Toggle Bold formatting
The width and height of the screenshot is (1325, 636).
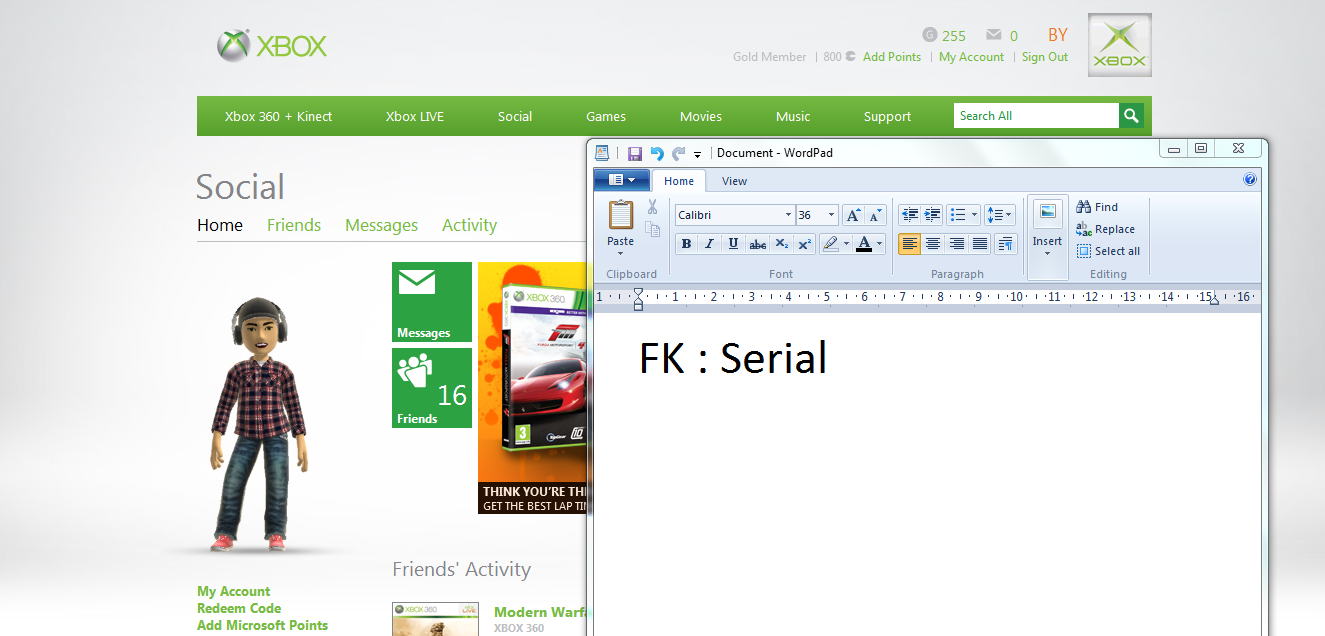pyautogui.click(x=686, y=243)
